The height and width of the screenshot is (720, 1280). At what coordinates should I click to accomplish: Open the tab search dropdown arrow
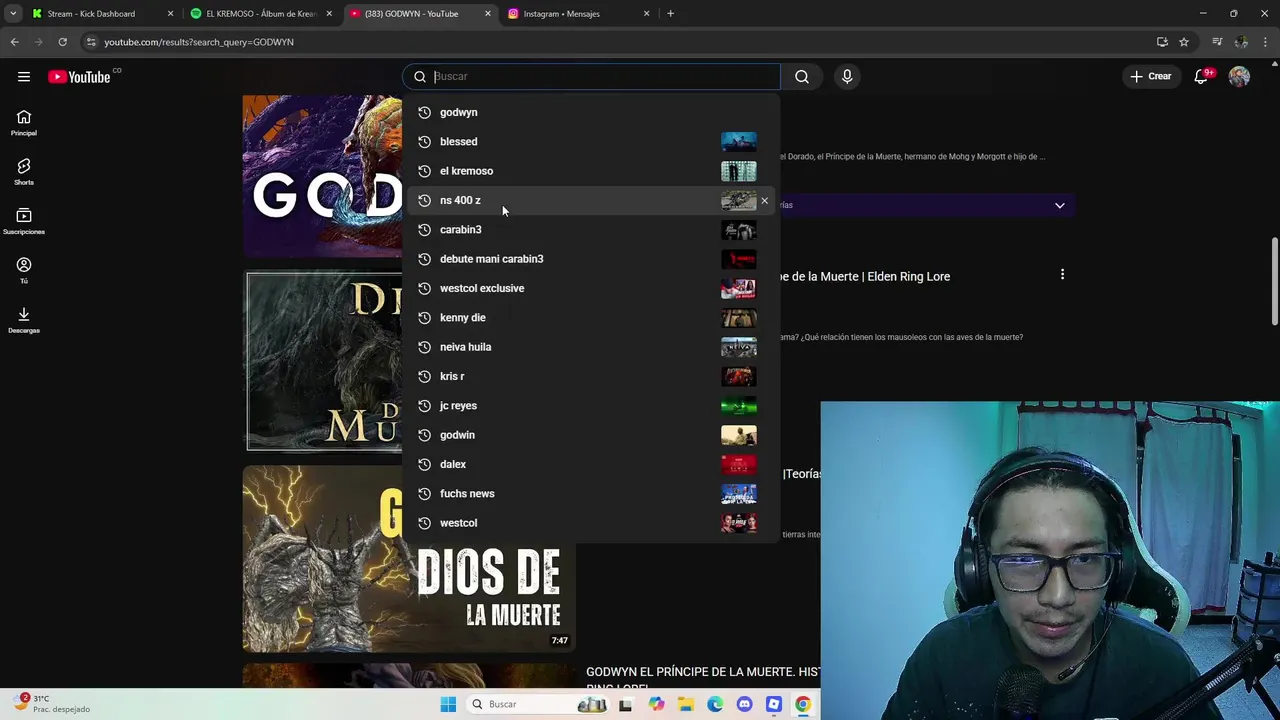click(13, 14)
